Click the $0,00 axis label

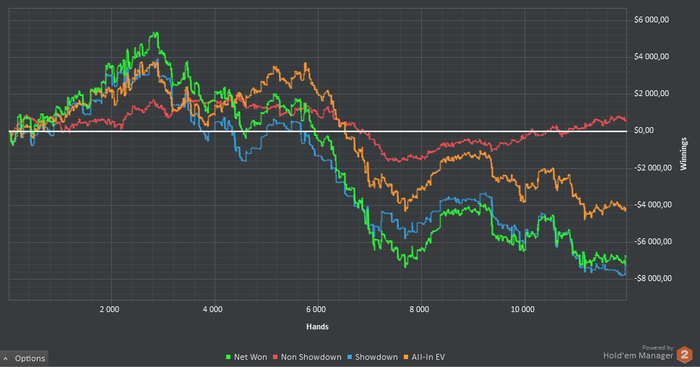point(644,130)
